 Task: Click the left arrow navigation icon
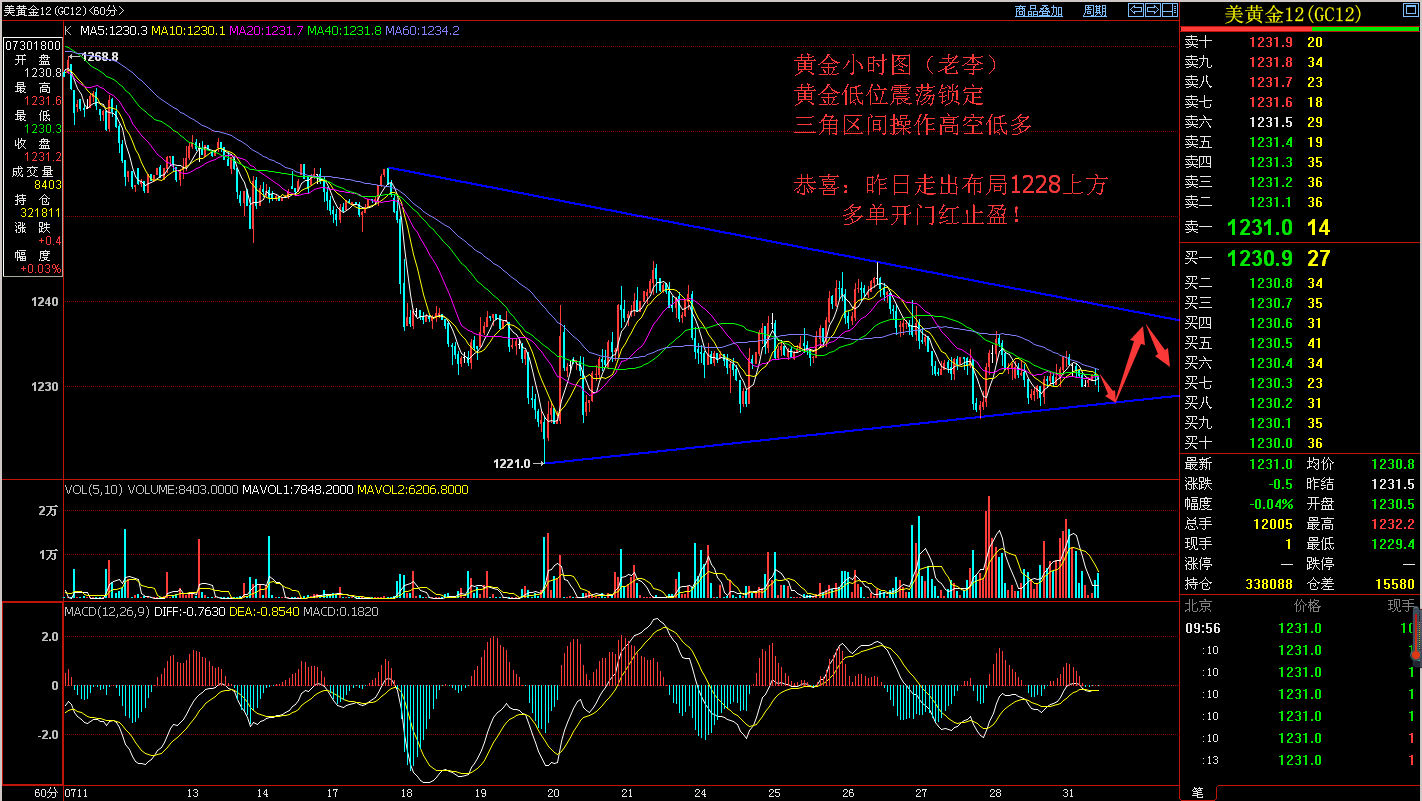click(1134, 10)
